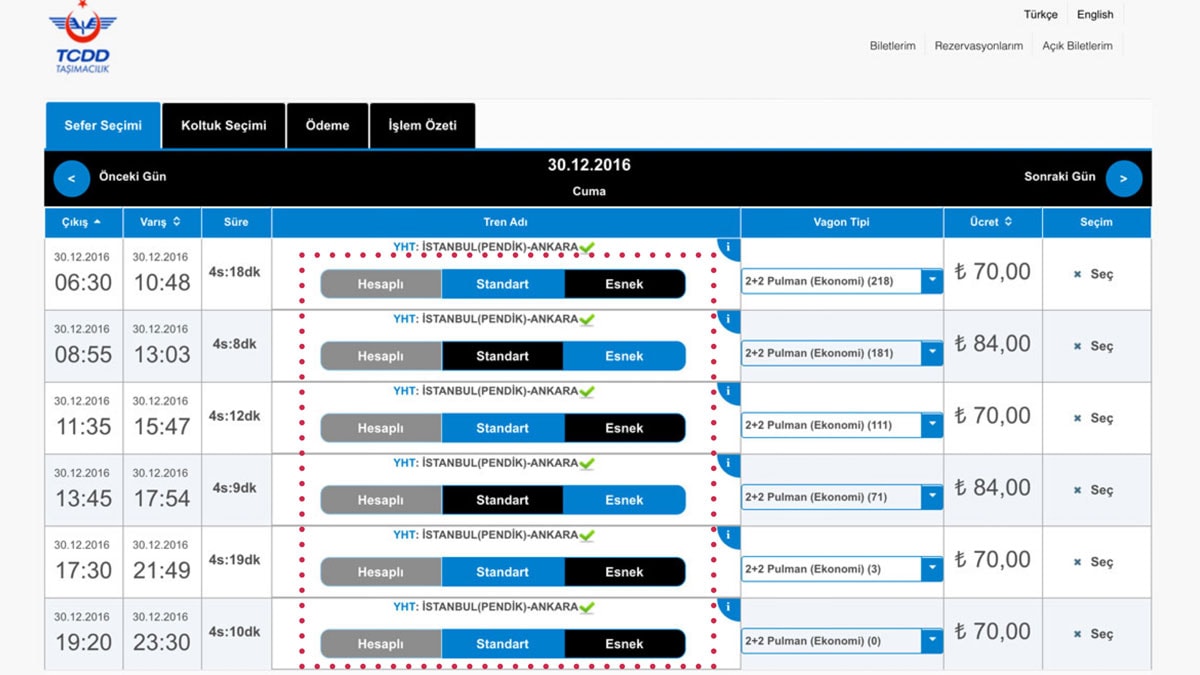Open info icon for the 19:20 train
Viewport: 1200px width, 675px height.
(x=729, y=608)
